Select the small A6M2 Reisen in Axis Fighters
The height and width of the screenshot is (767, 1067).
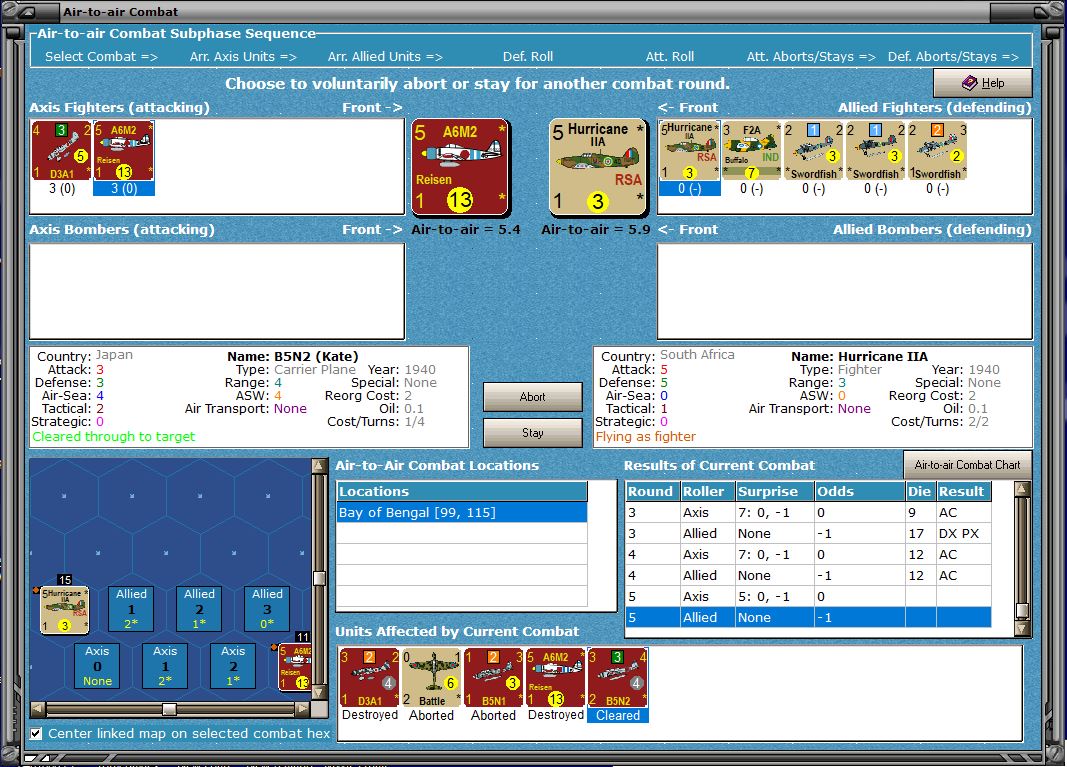(123, 150)
